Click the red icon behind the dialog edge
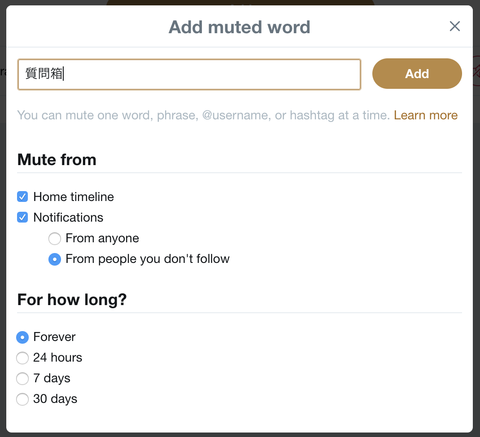The height and width of the screenshot is (437, 480). pyautogui.click(x=476, y=70)
